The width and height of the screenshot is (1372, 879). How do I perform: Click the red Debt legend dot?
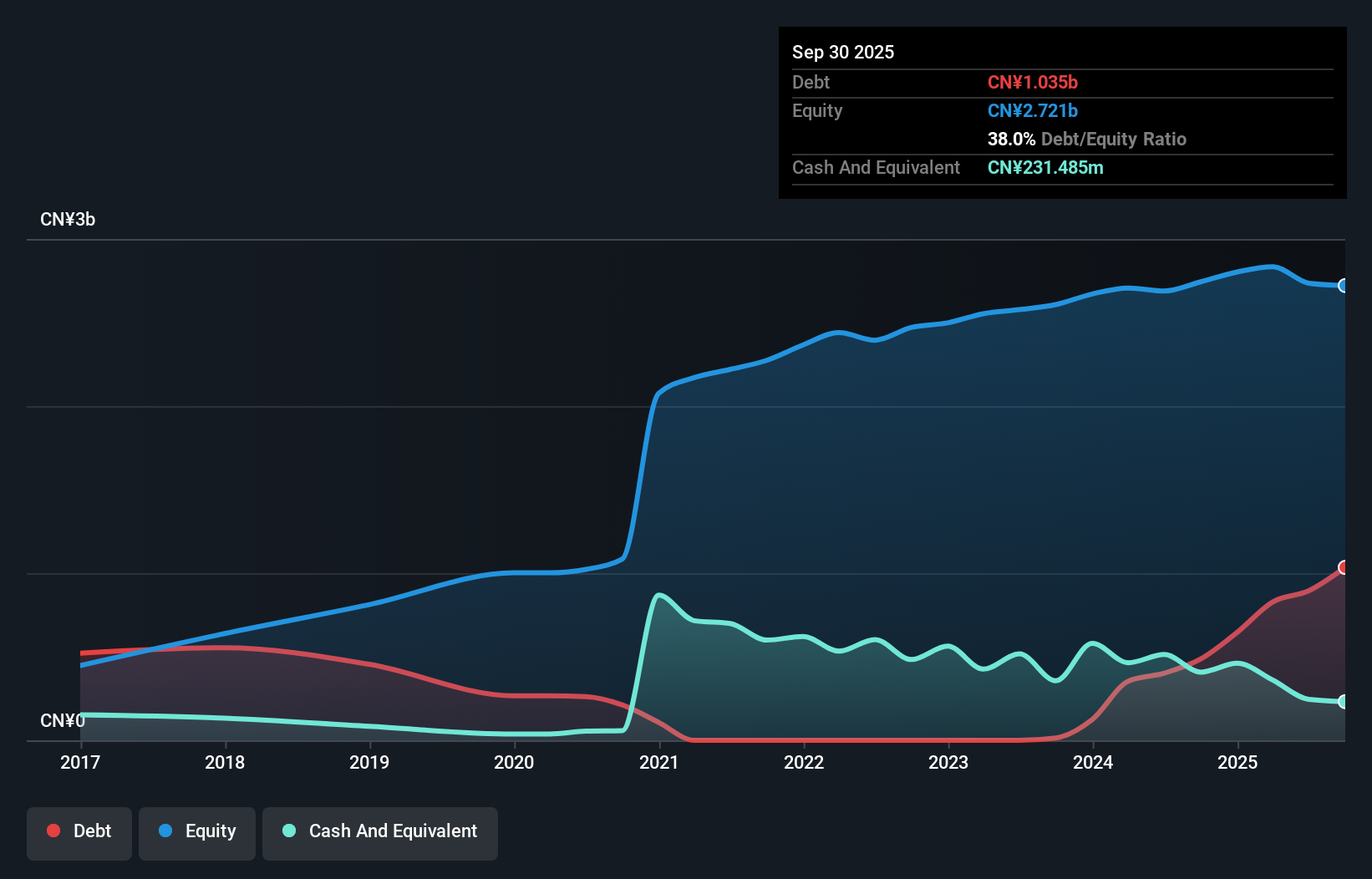tap(53, 831)
